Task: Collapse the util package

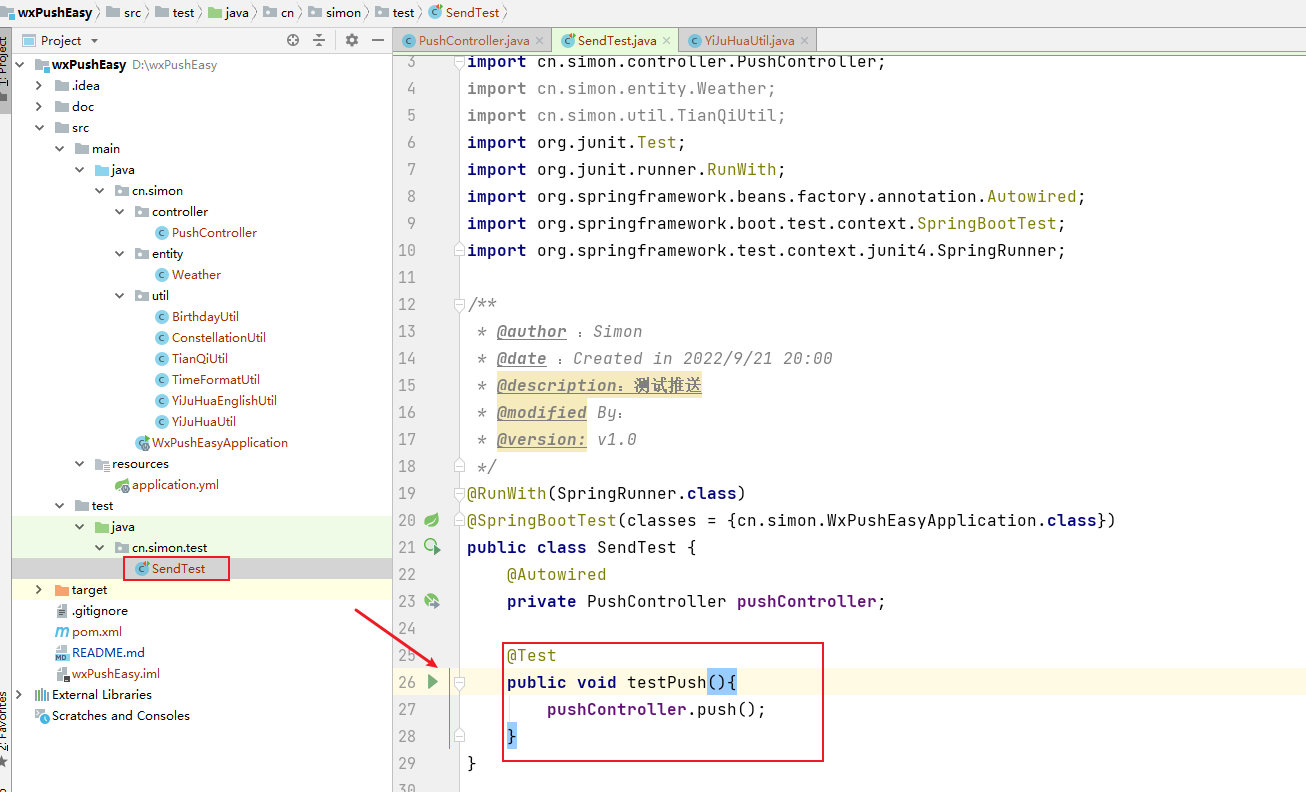Action: [119, 295]
